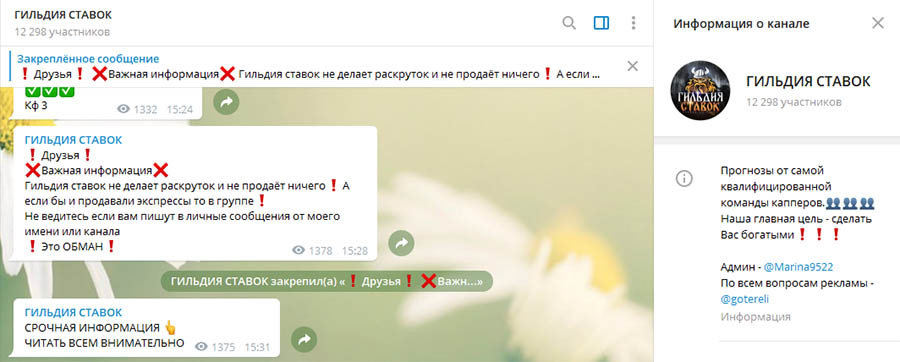Dismiss the pinned message bar
Screen dimensions: 900x362
pyautogui.click(x=633, y=66)
